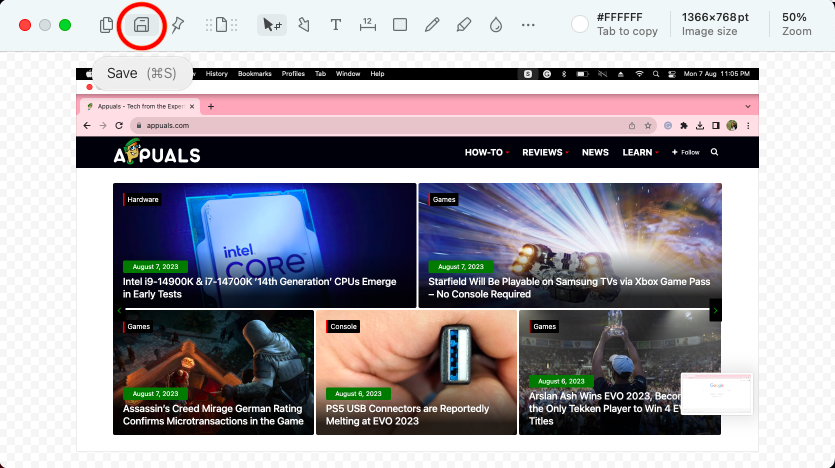Expand the REVIEWS dropdown menu

(545, 153)
